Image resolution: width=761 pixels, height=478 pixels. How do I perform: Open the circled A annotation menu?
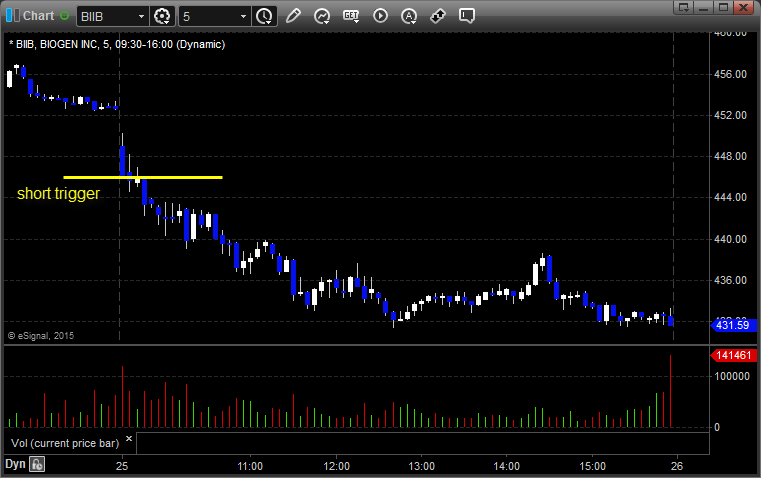pyautogui.click(x=409, y=16)
